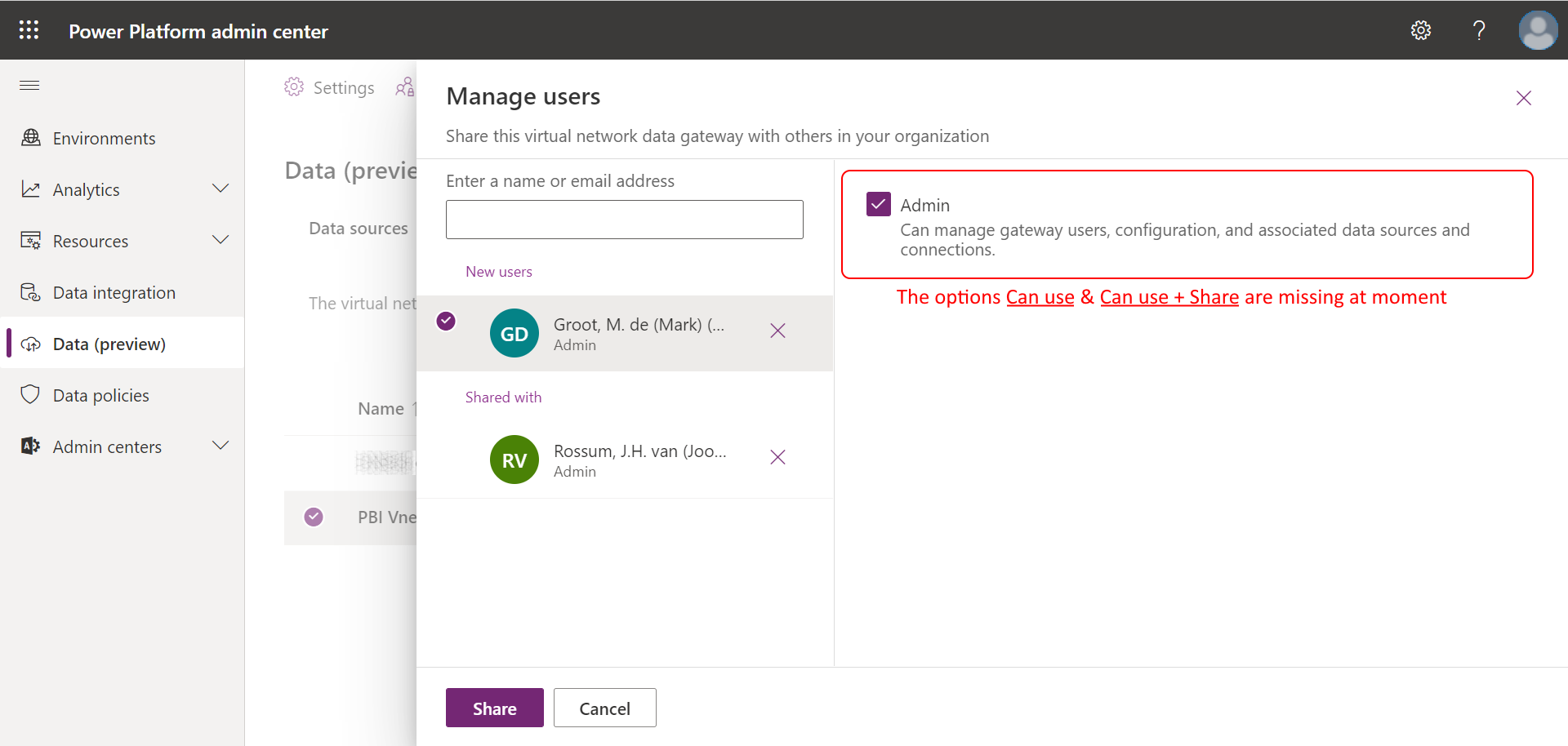Collapse the navigation pane with hamburger icon
This screenshot has height=746, width=1568.
click(x=29, y=85)
